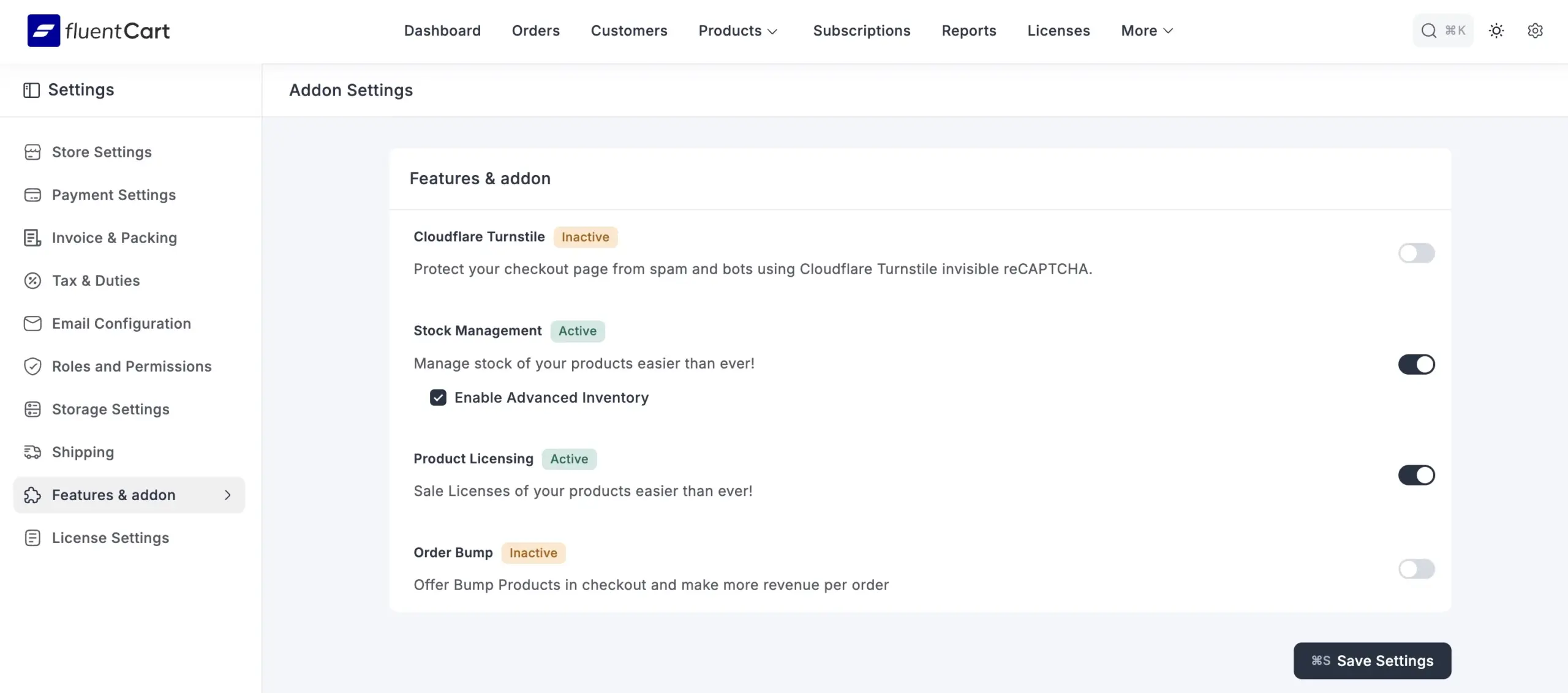Toggle light mode using the sun icon
The image size is (1568, 693).
pos(1496,30)
